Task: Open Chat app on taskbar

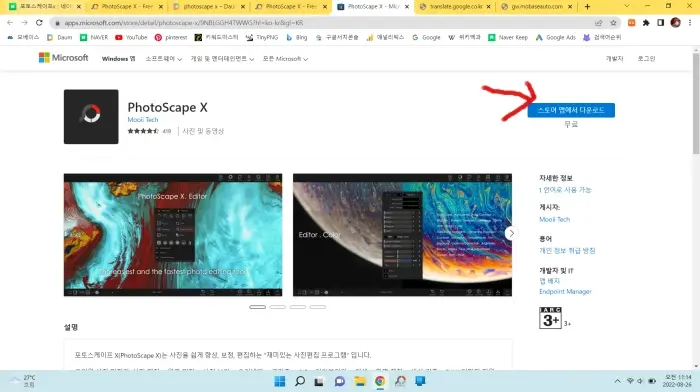Action: click(x=340, y=381)
